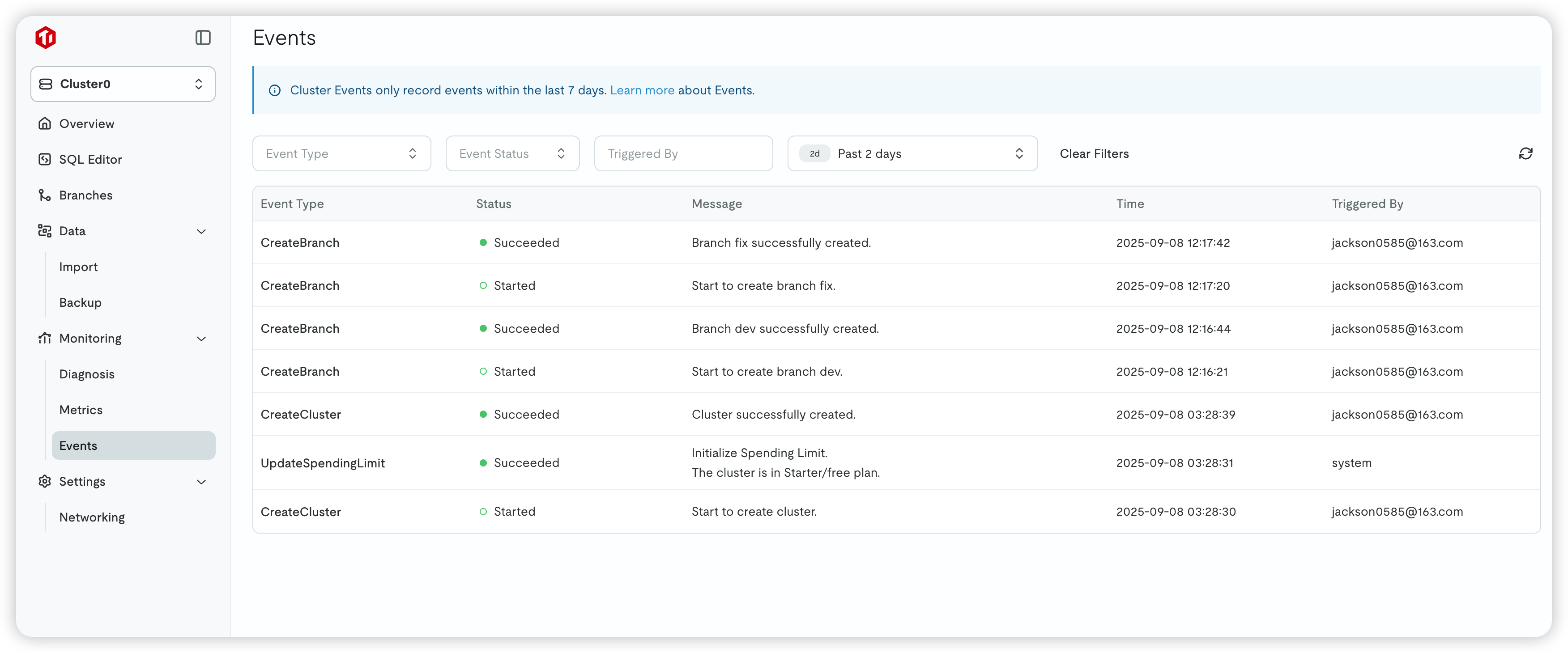This screenshot has width=1568, height=653.
Task: Focus the Triggered By input field
Action: [x=683, y=153]
